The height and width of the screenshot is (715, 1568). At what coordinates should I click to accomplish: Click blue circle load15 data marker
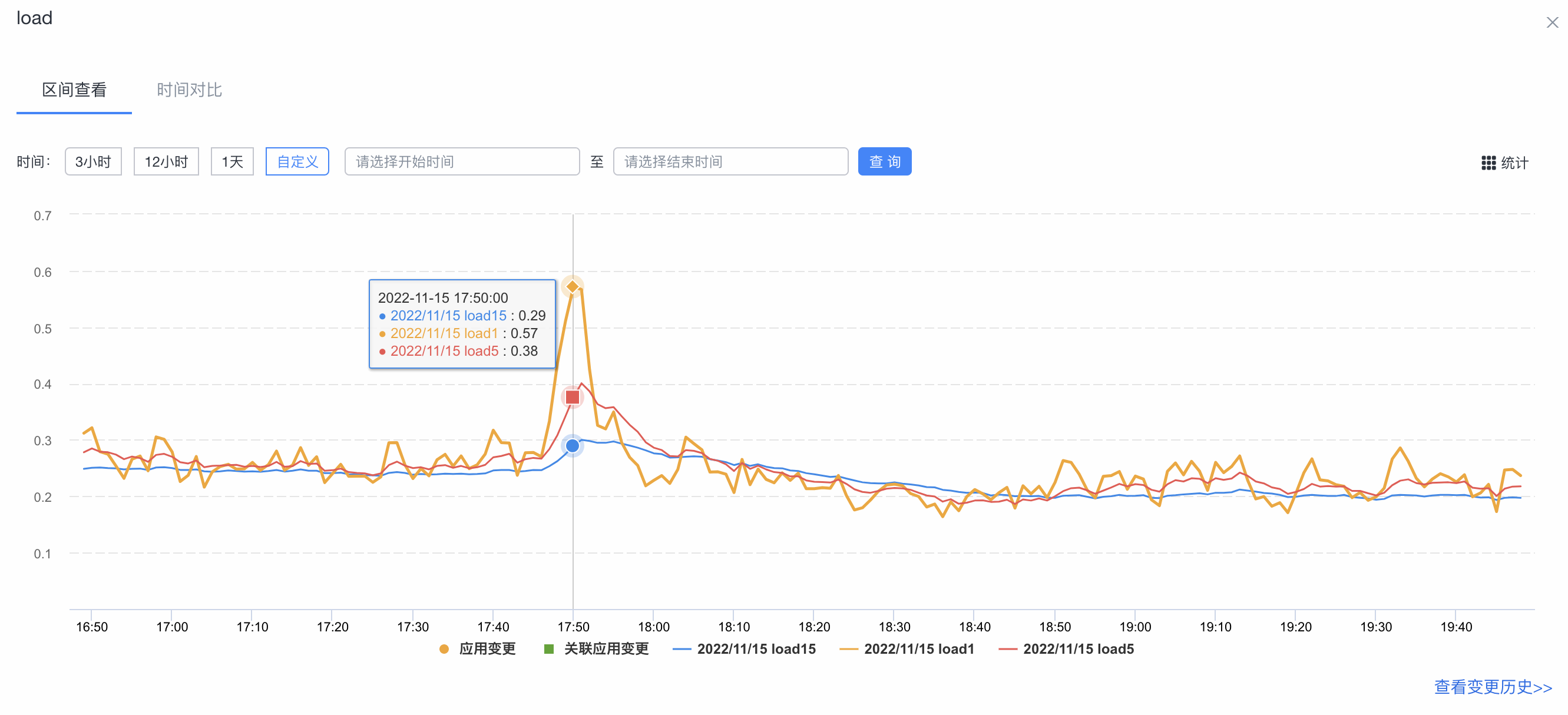point(572,446)
